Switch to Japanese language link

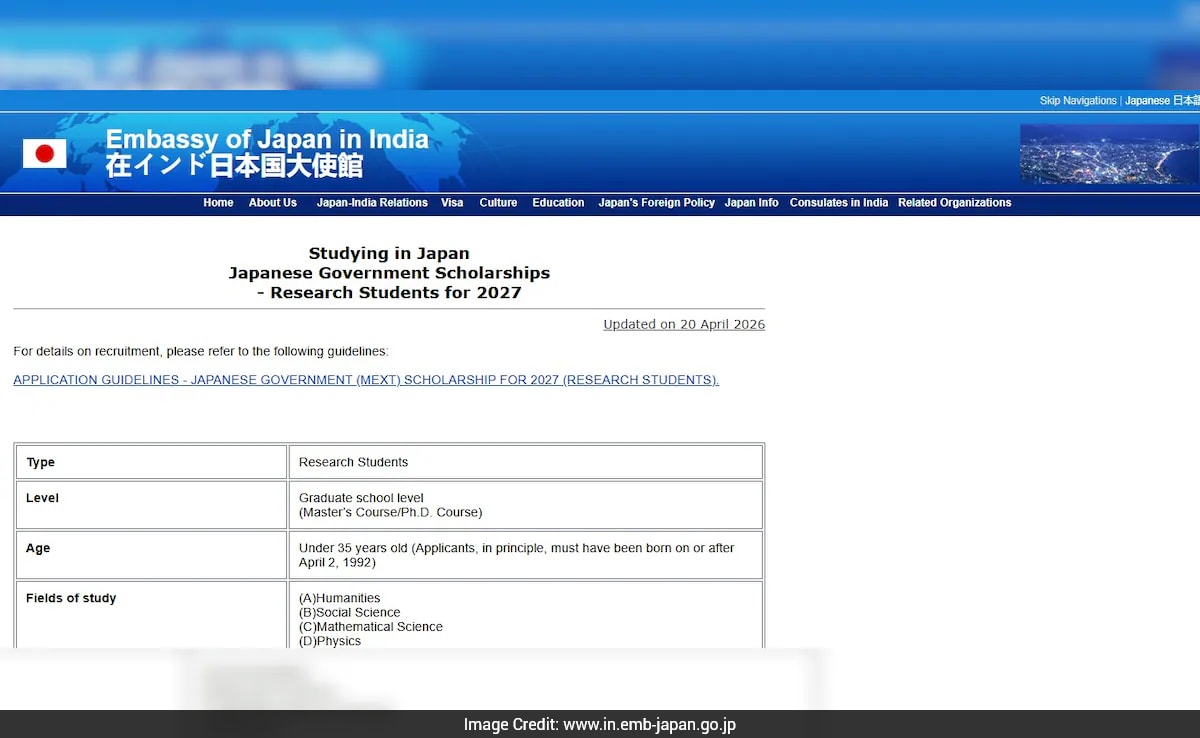click(1162, 101)
